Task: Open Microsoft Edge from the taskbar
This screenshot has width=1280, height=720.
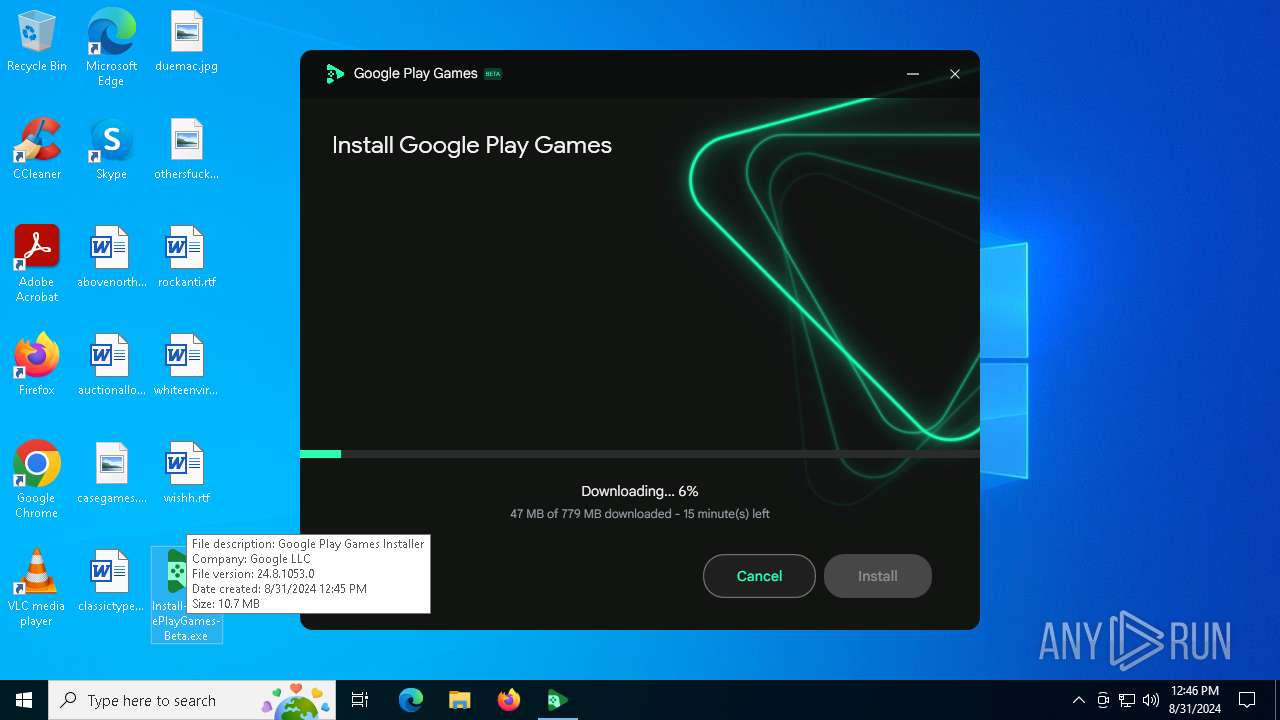Action: click(x=411, y=700)
